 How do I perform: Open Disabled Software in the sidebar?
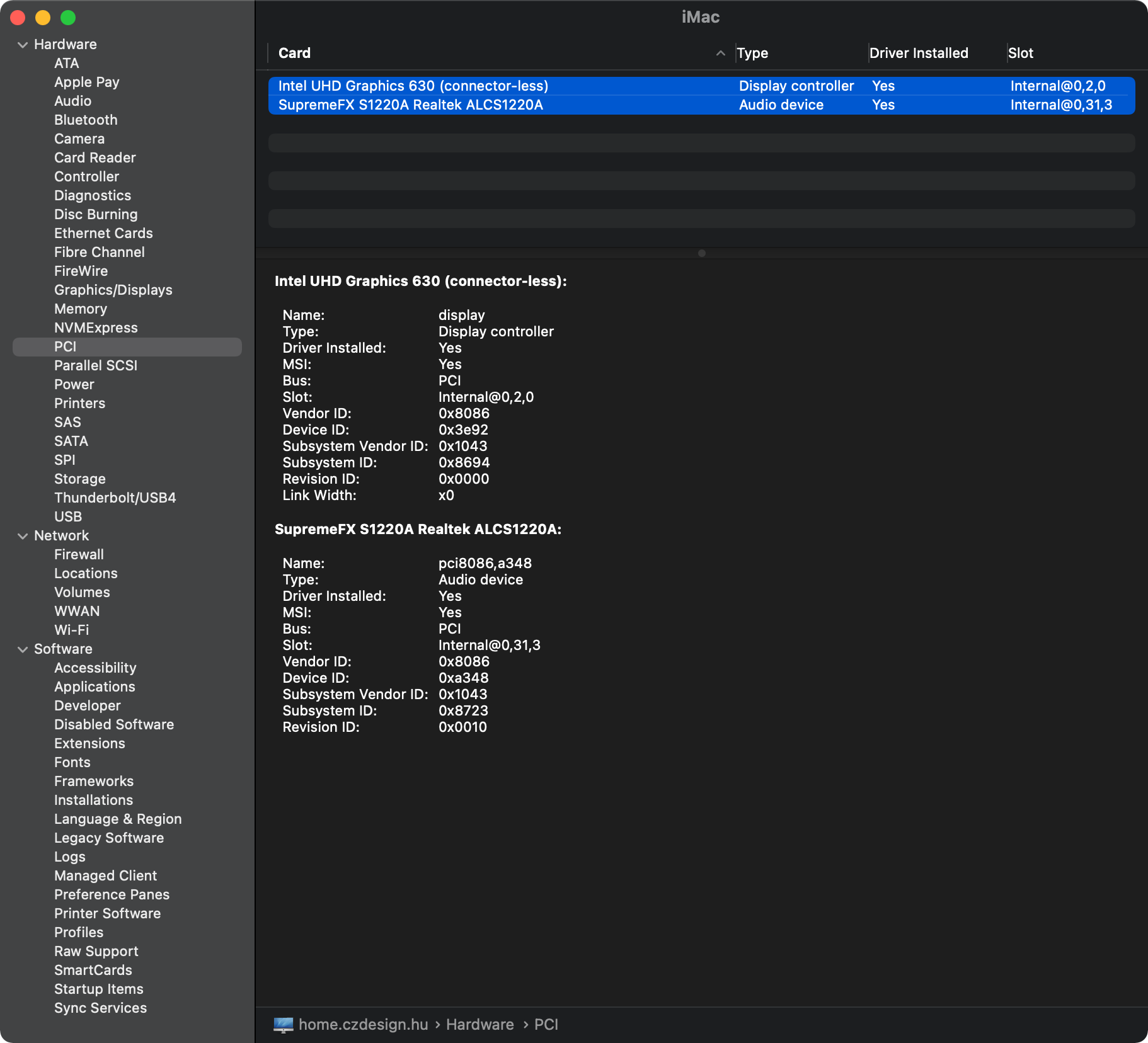114,725
